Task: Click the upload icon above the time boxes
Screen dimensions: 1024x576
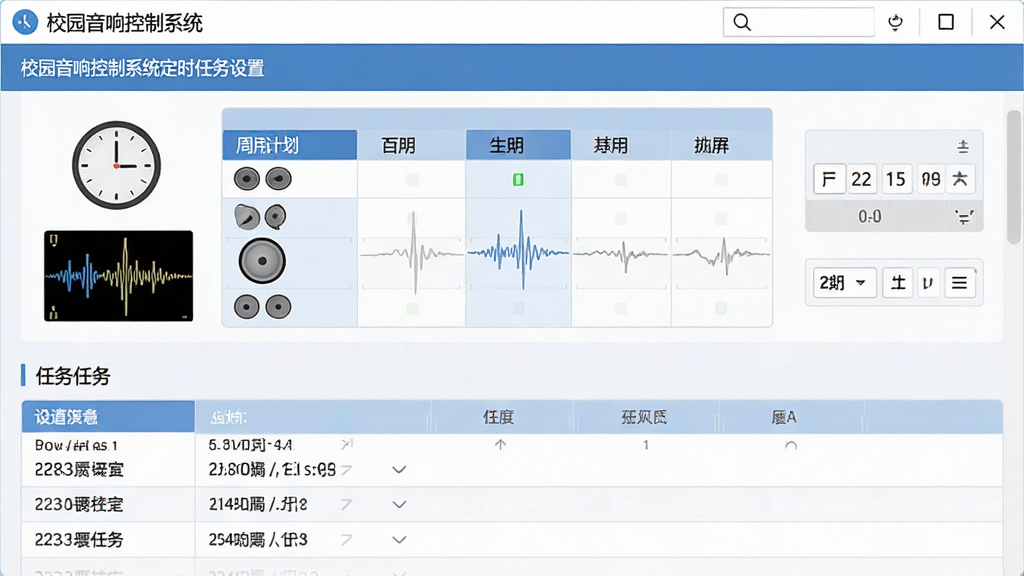Action: (x=963, y=146)
